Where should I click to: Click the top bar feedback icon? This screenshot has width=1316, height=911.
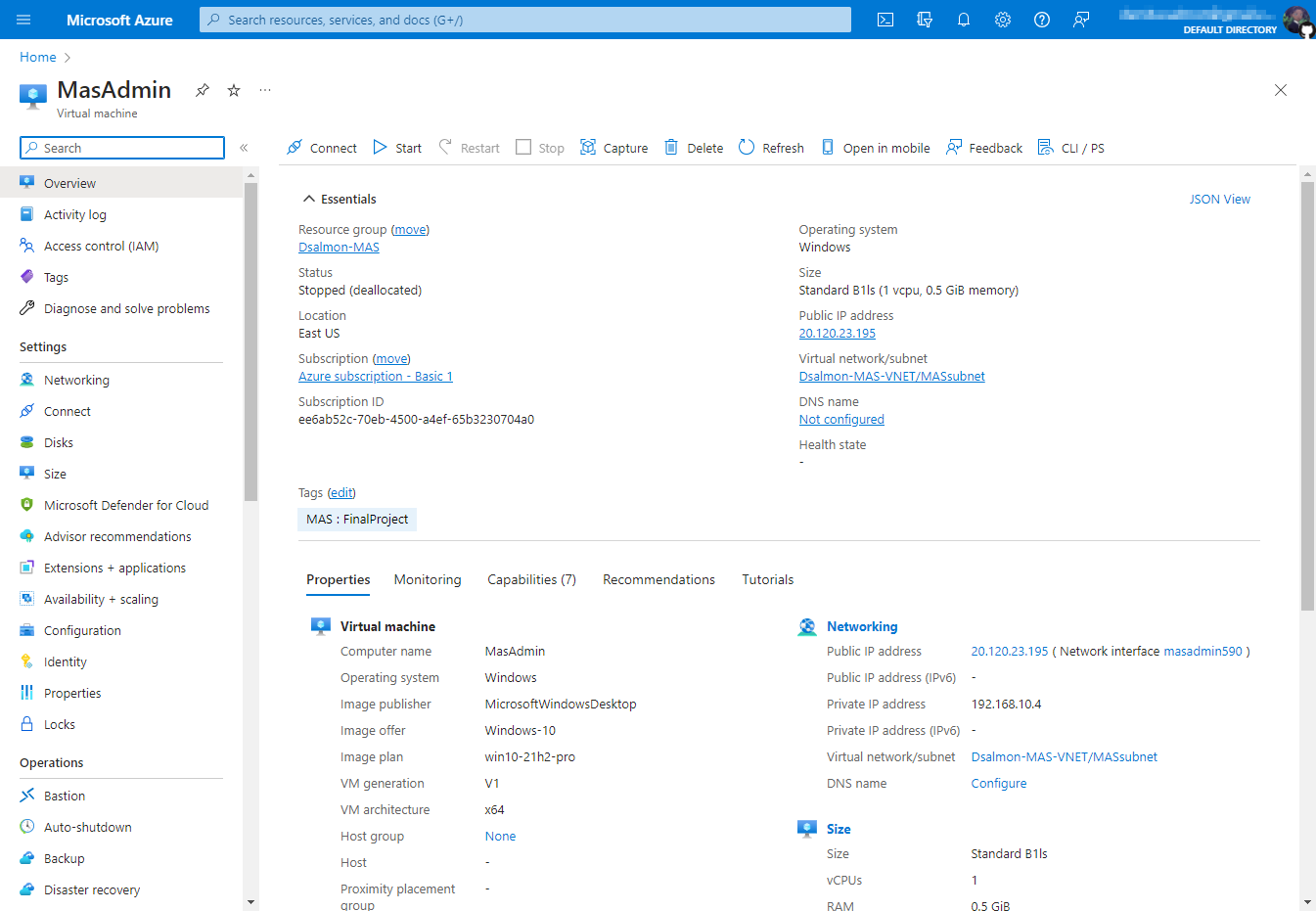click(x=1081, y=20)
